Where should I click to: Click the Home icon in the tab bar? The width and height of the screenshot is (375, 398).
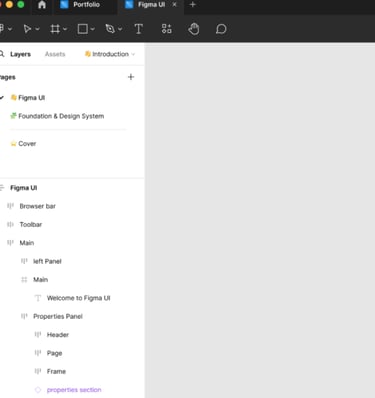click(42, 5)
